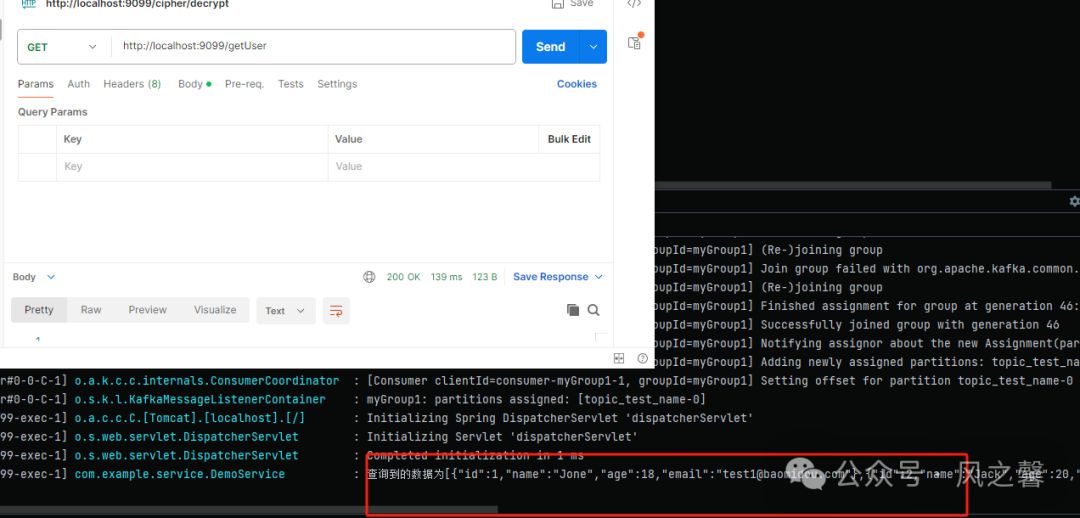Open the Cookies link
Image resolution: width=1080 pixels, height=518 pixels.
[577, 84]
